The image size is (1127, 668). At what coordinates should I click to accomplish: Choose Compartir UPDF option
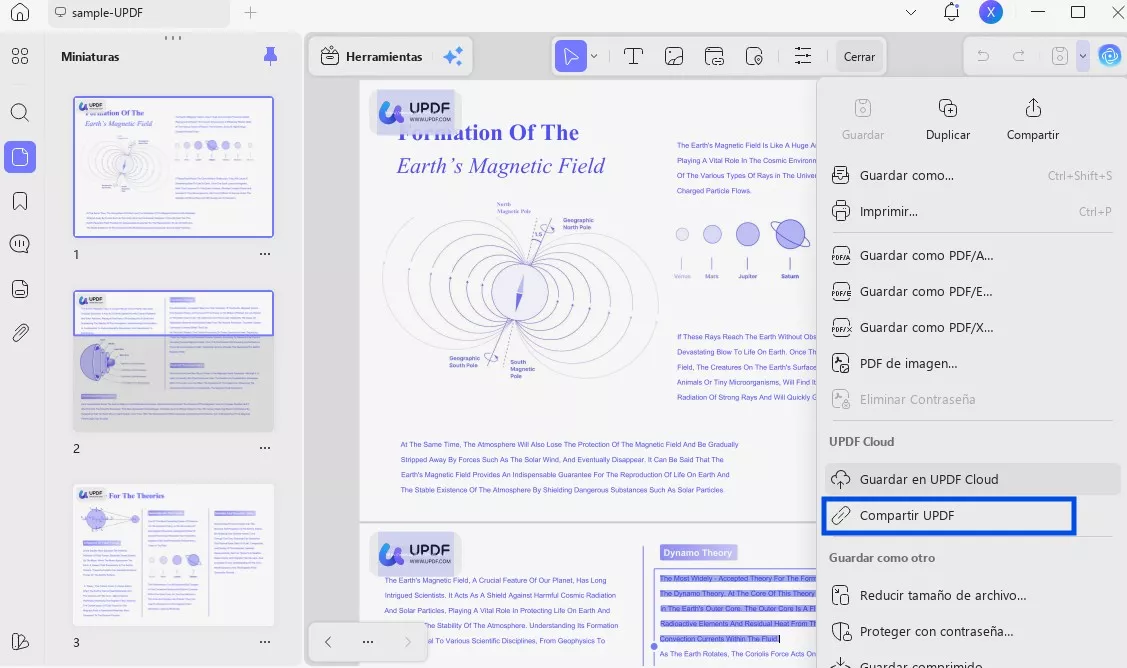(949, 516)
